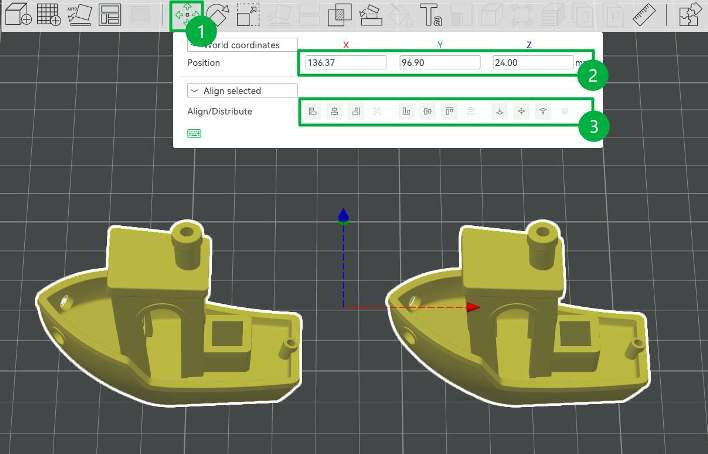Select the Rotate tool icon
The width and height of the screenshot is (708, 454).
tap(218, 14)
